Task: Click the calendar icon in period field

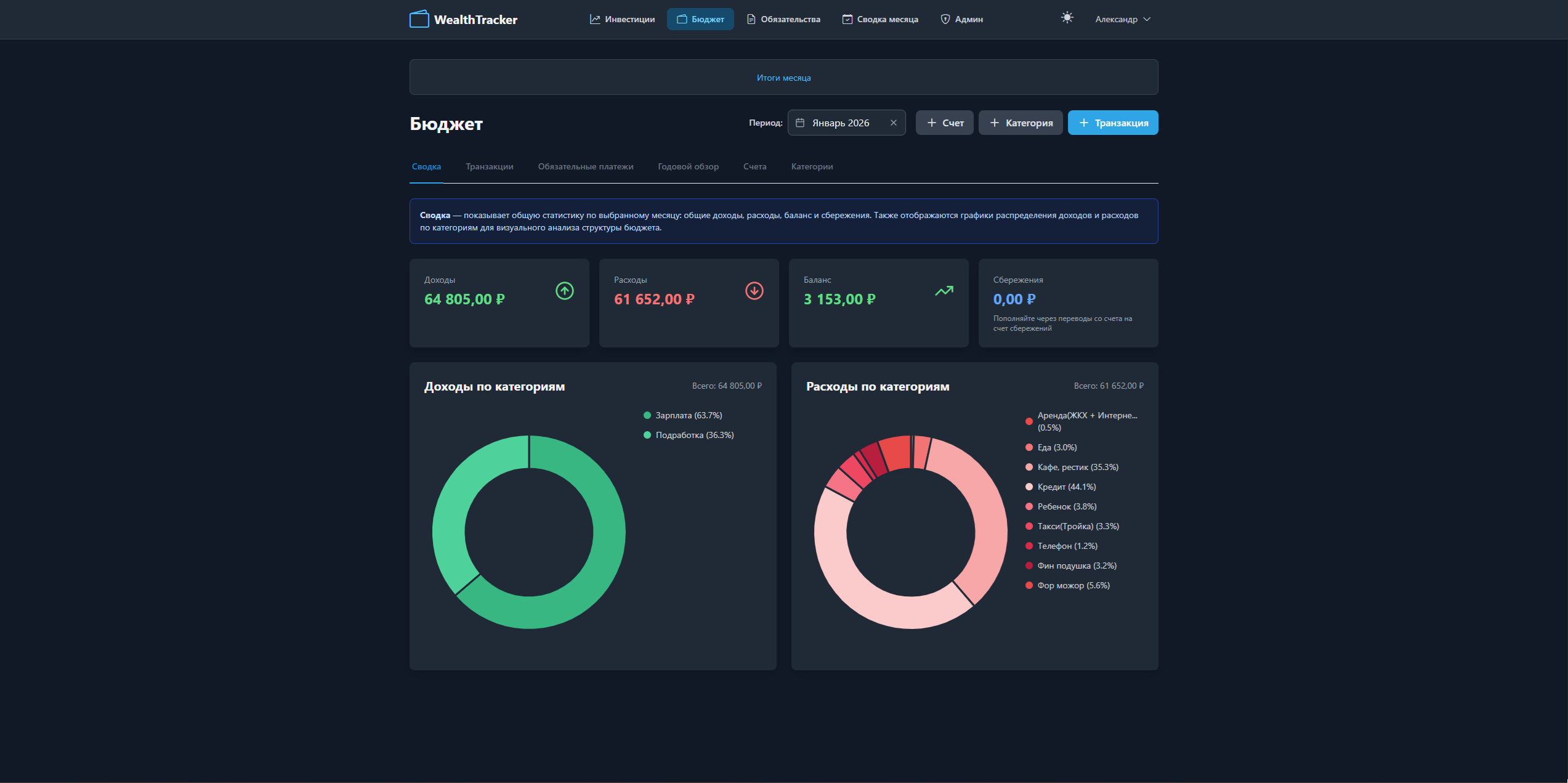Action: tap(800, 123)
